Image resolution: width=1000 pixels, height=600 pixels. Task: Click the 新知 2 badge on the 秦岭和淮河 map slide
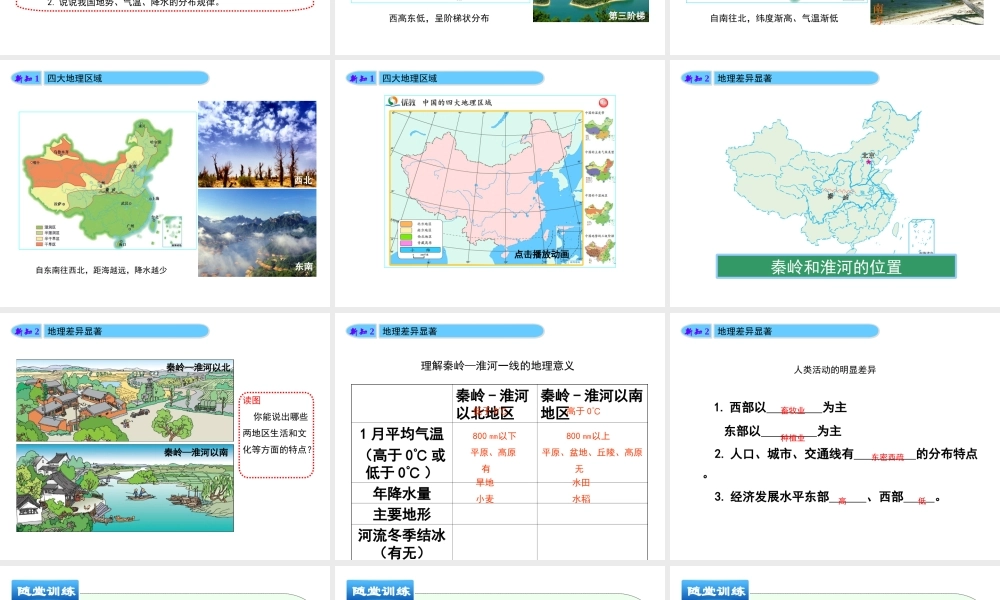coord(696,78)
